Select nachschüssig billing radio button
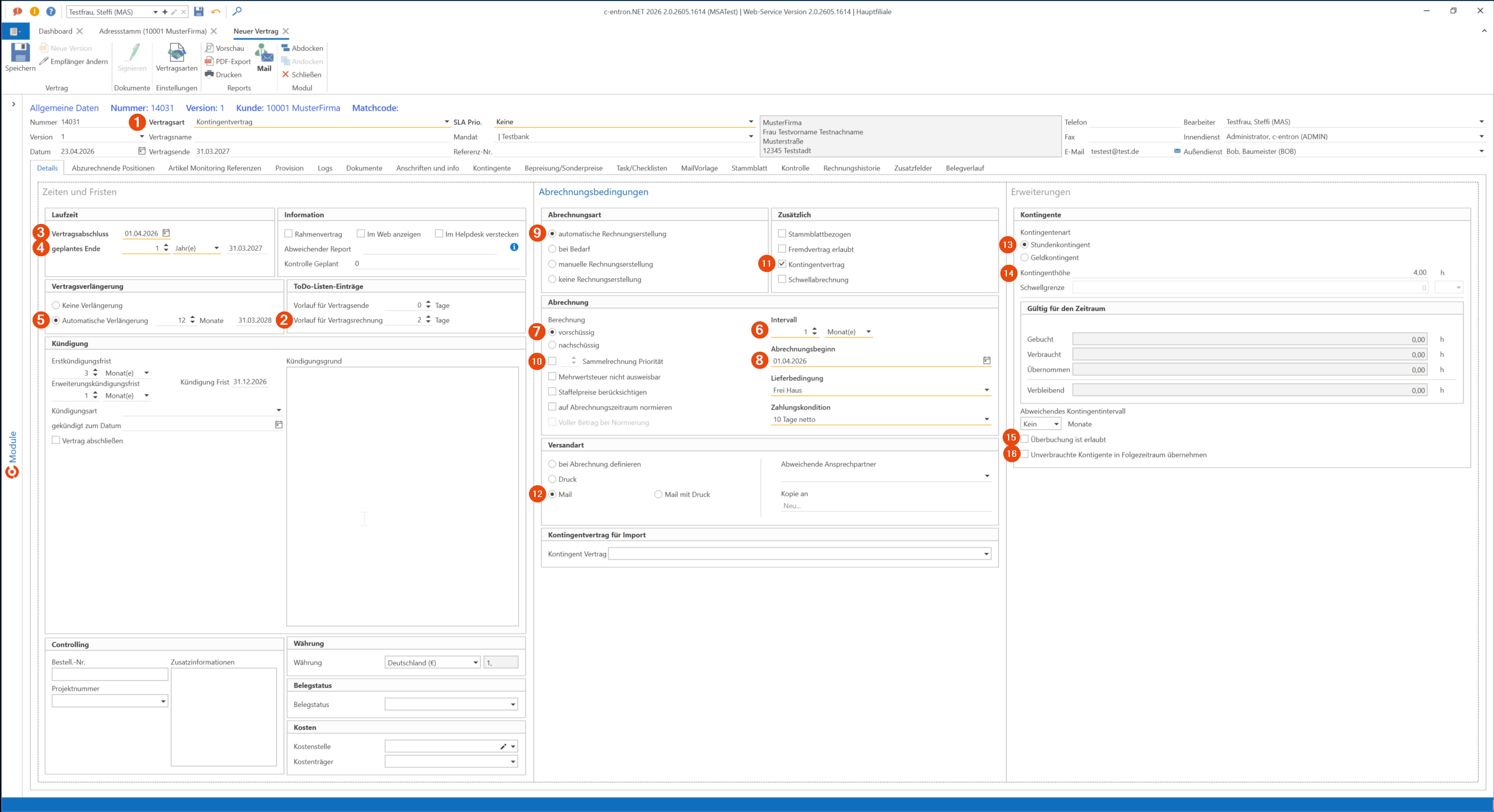 point(552,345)
